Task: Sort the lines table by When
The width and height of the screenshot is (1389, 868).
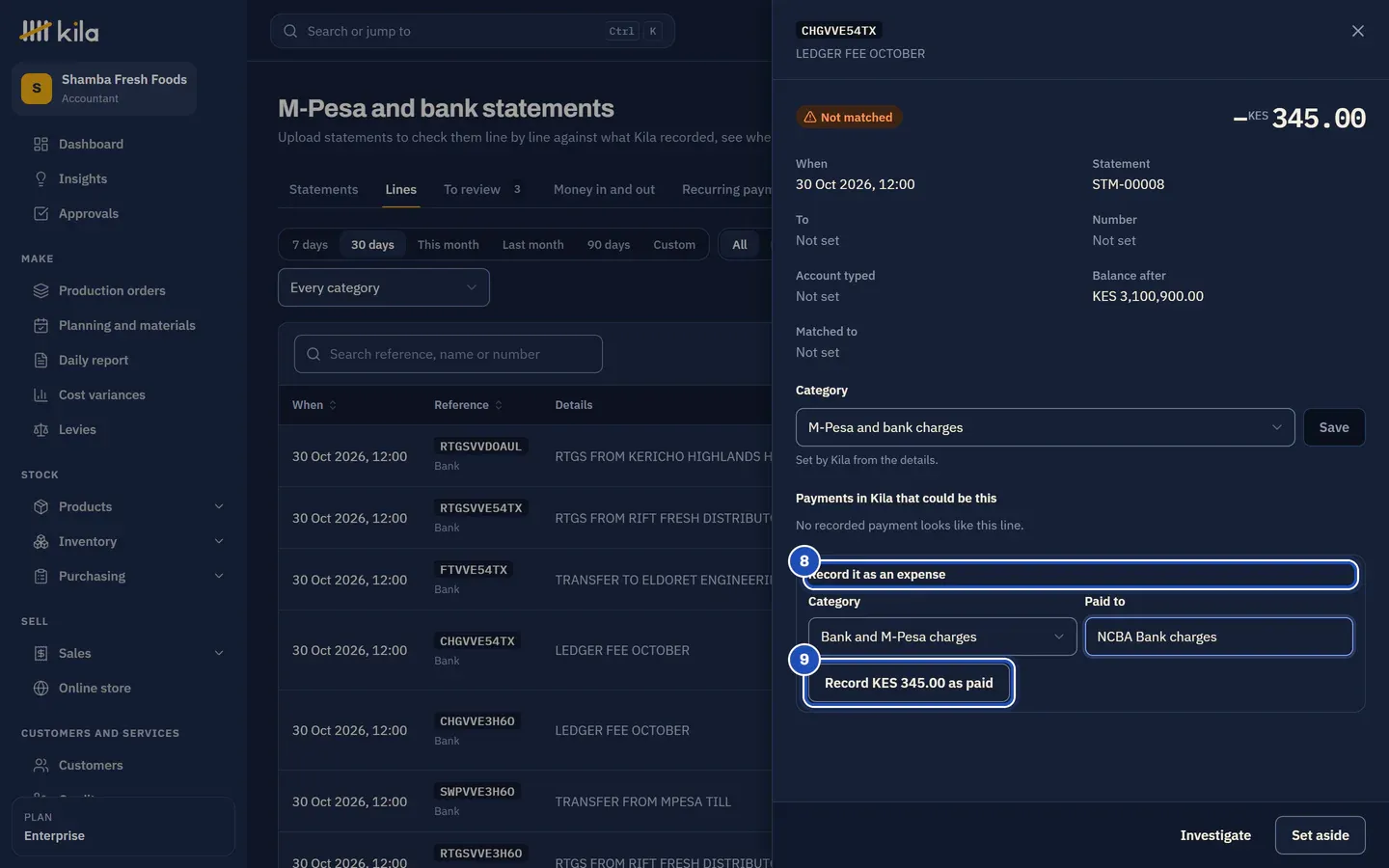Action: coord(314,405)
